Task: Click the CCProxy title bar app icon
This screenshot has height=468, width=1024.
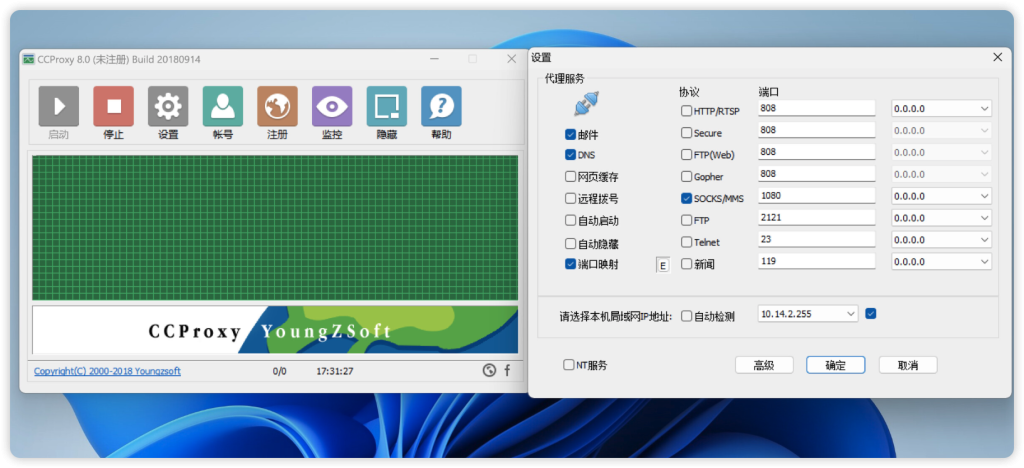Action: [x=29, y=59]
